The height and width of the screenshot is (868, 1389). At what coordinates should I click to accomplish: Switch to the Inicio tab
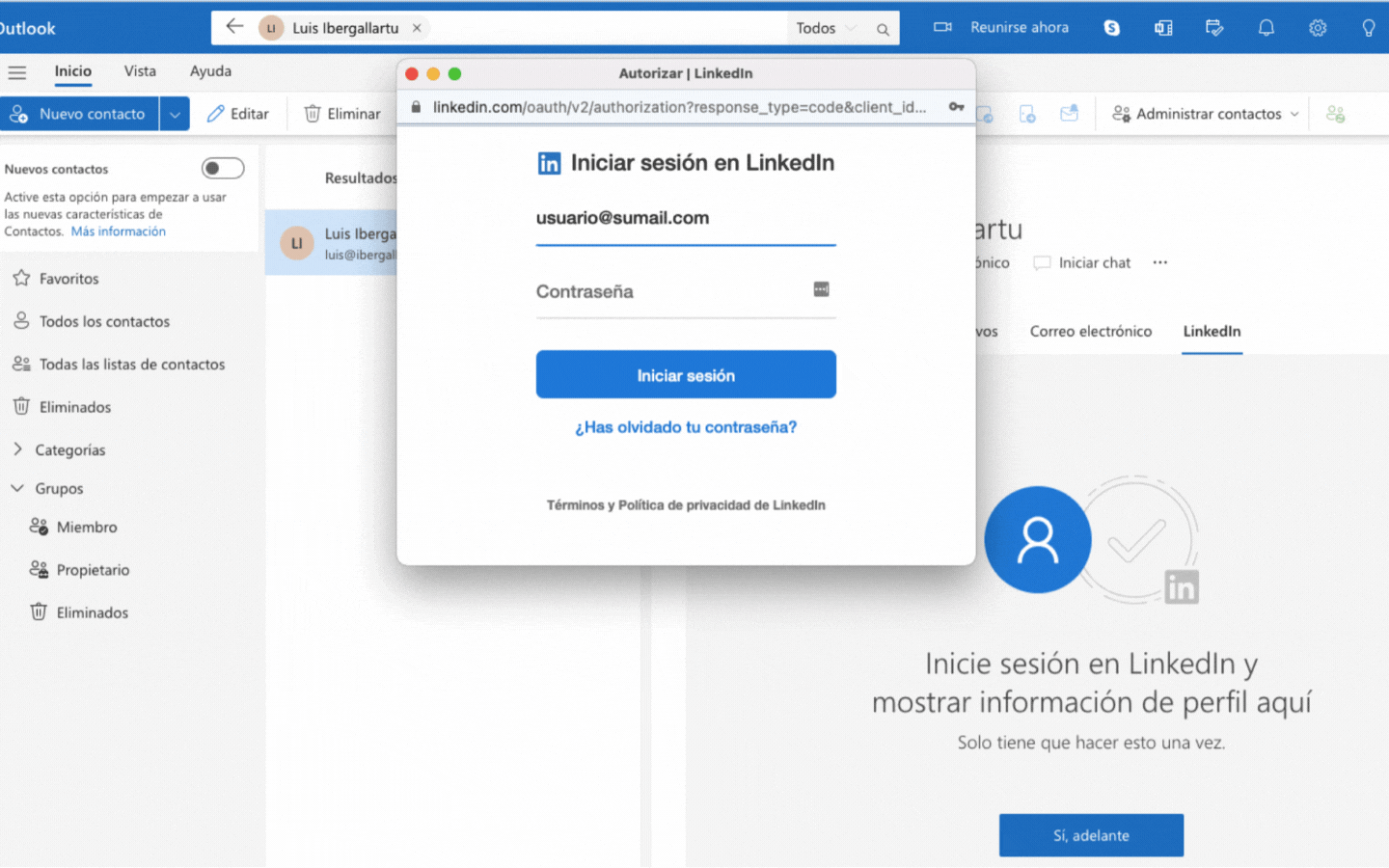click(72, 71)
